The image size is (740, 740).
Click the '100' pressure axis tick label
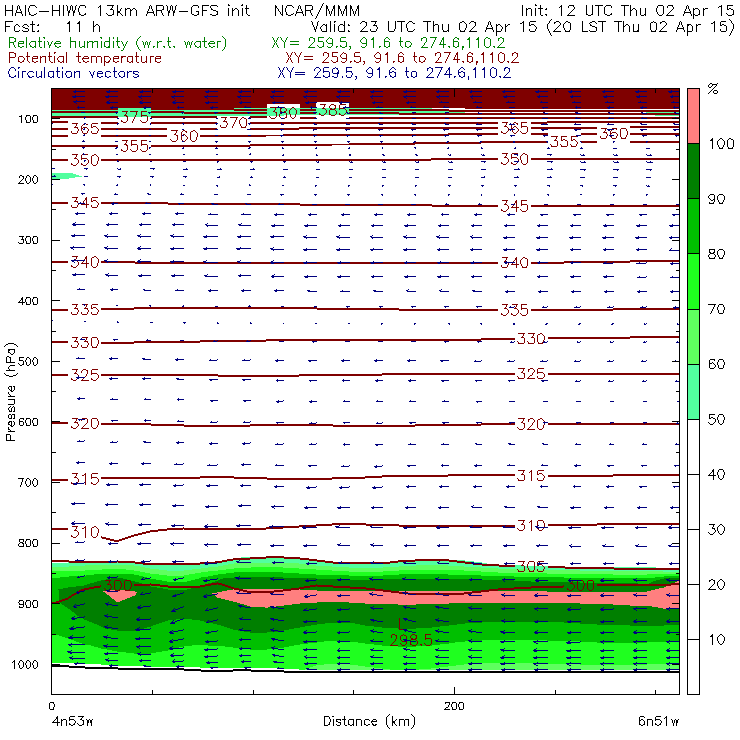(x=28, y=119)
